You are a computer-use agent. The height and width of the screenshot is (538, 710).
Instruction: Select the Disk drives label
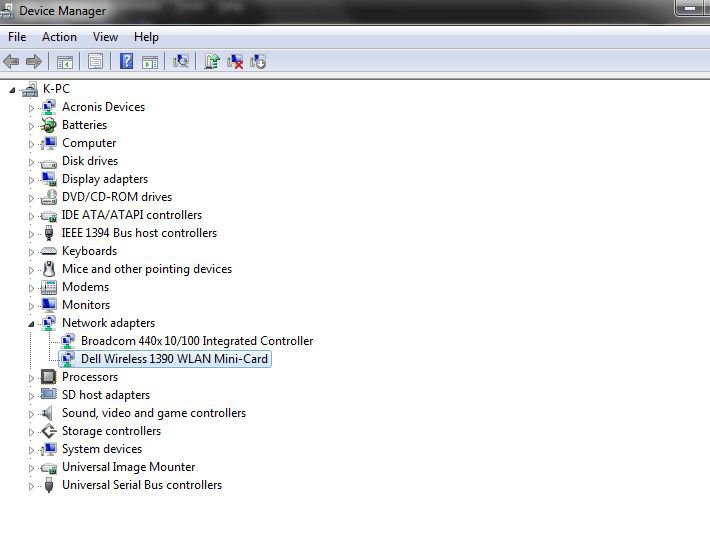click(90, 161)
